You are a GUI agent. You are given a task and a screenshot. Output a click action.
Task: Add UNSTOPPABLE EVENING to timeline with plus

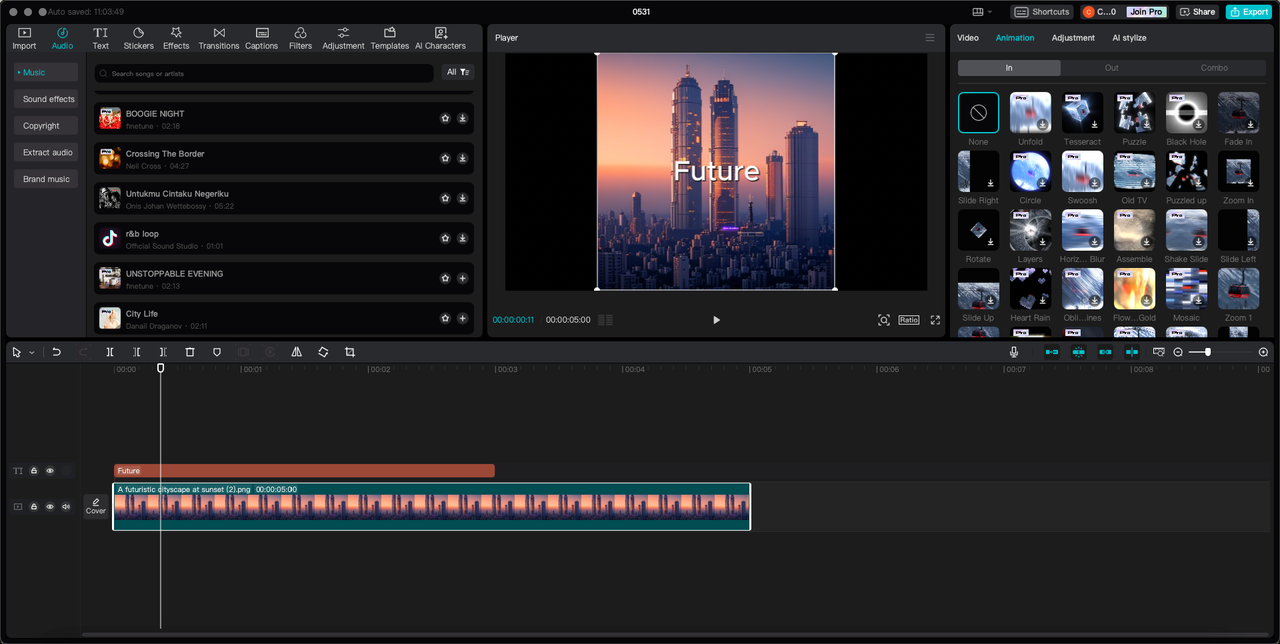462,278
